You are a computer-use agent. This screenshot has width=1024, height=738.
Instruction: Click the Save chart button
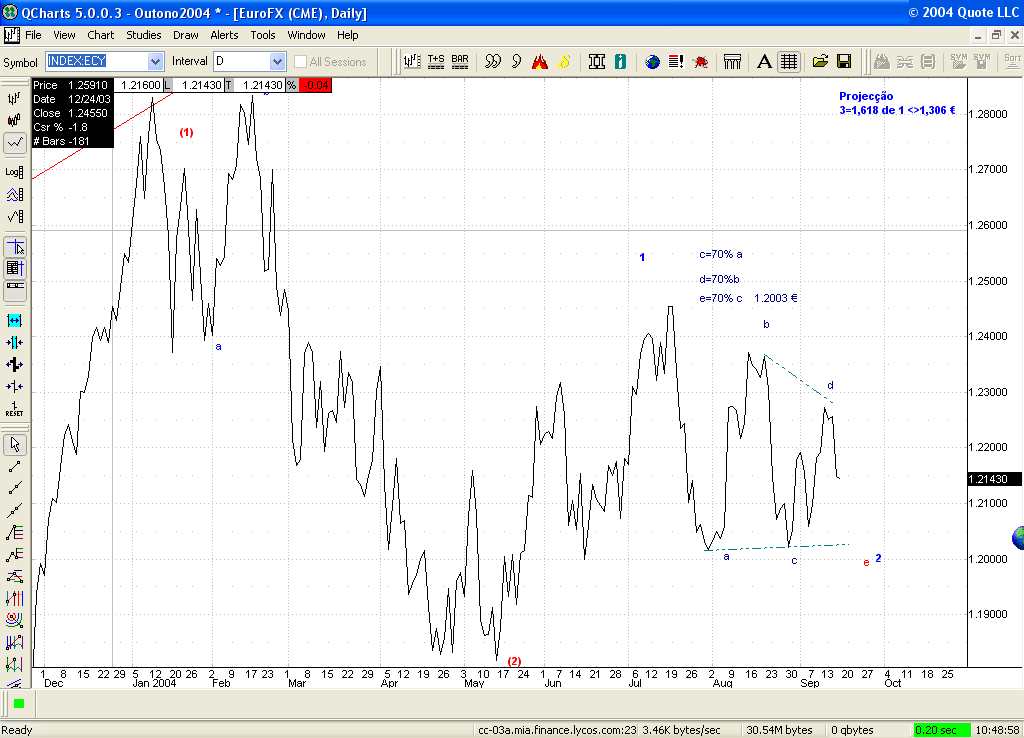[x=844, y=61]
